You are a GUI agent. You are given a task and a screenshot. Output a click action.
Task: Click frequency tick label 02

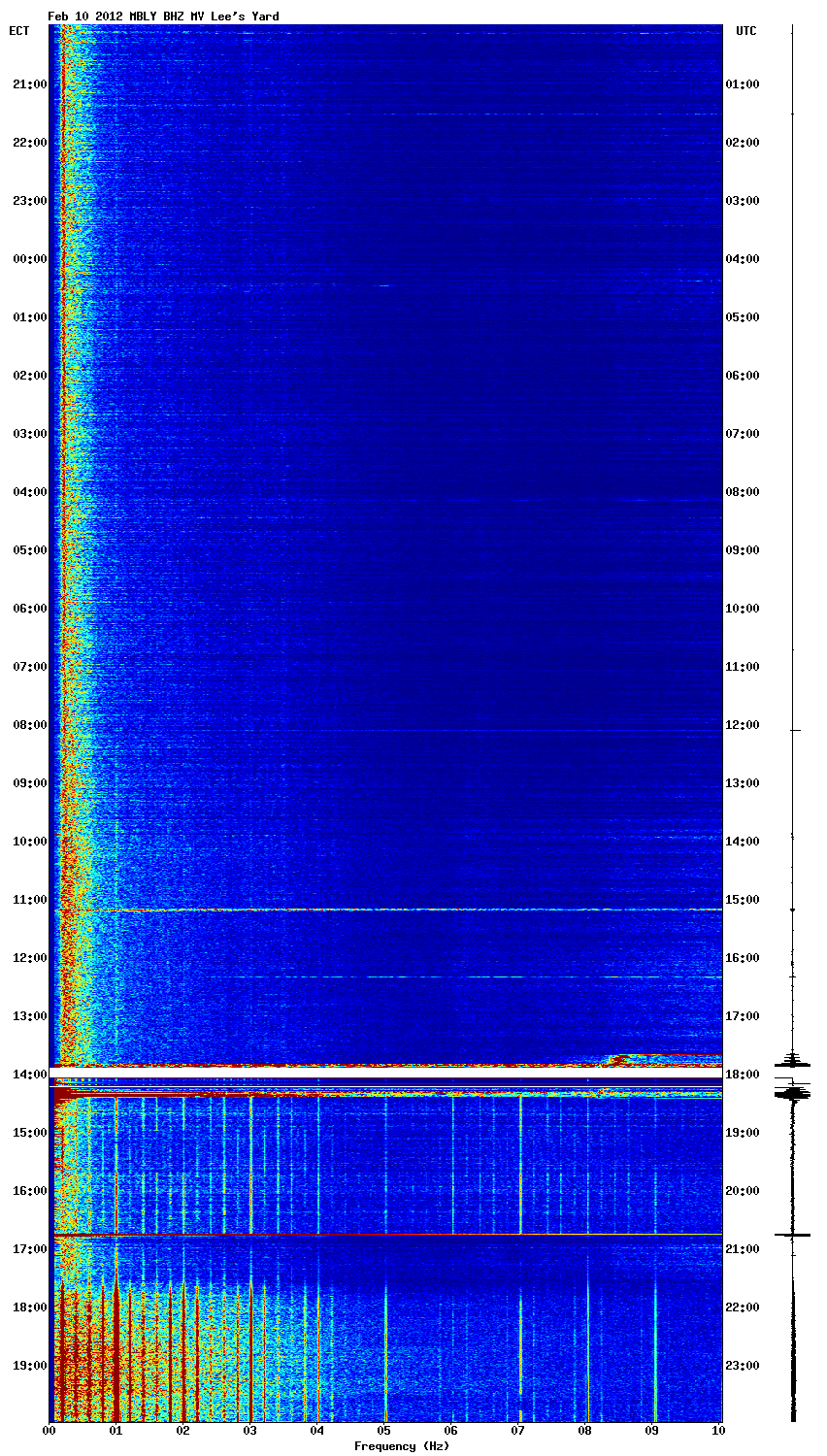[183, 1431]
